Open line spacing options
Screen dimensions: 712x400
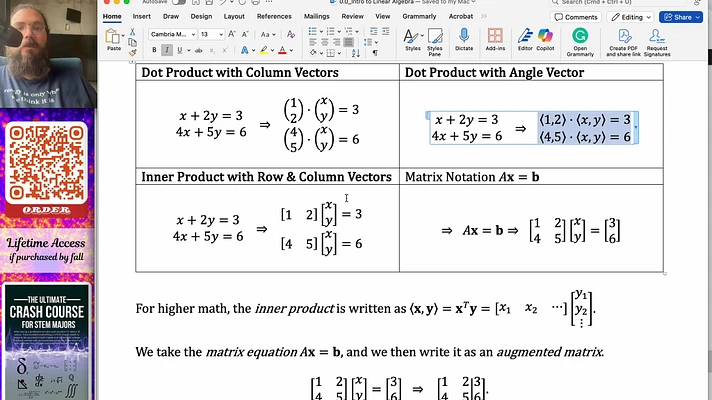(x=368, y=42)
